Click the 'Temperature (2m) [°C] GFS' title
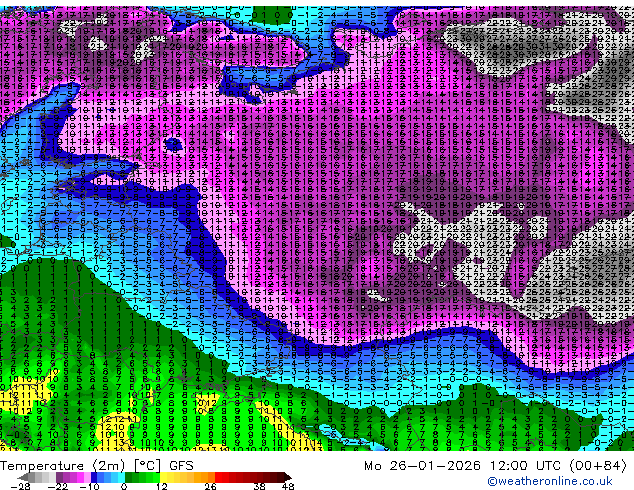 97,466
